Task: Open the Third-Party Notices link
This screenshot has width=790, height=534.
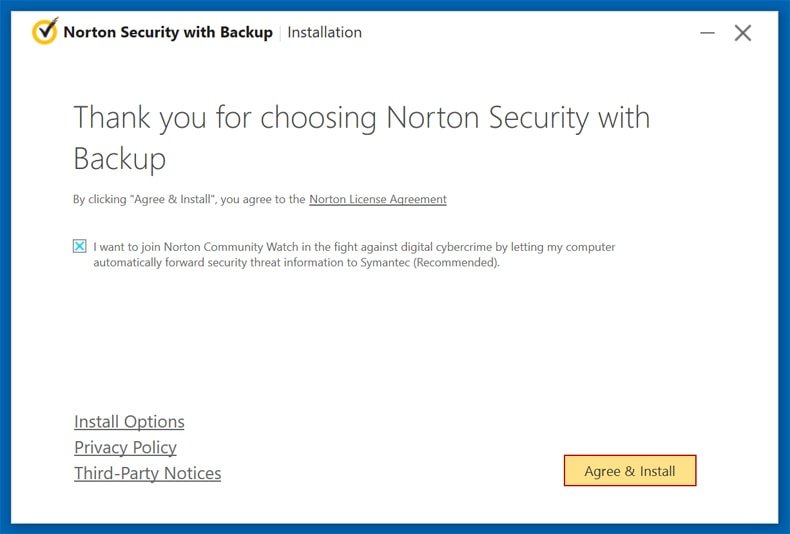Action: tap(148, 474)
